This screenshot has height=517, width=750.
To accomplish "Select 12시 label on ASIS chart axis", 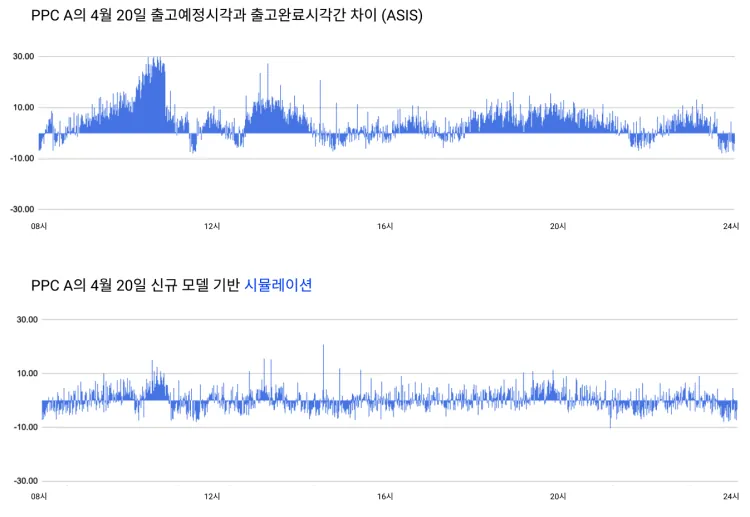I will pos(212,227).
